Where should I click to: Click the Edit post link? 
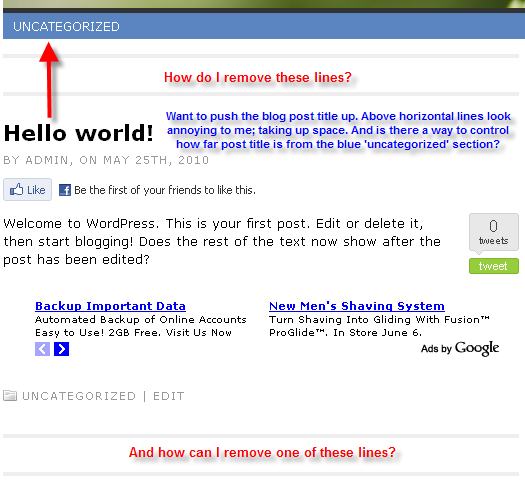pos(169,396)
